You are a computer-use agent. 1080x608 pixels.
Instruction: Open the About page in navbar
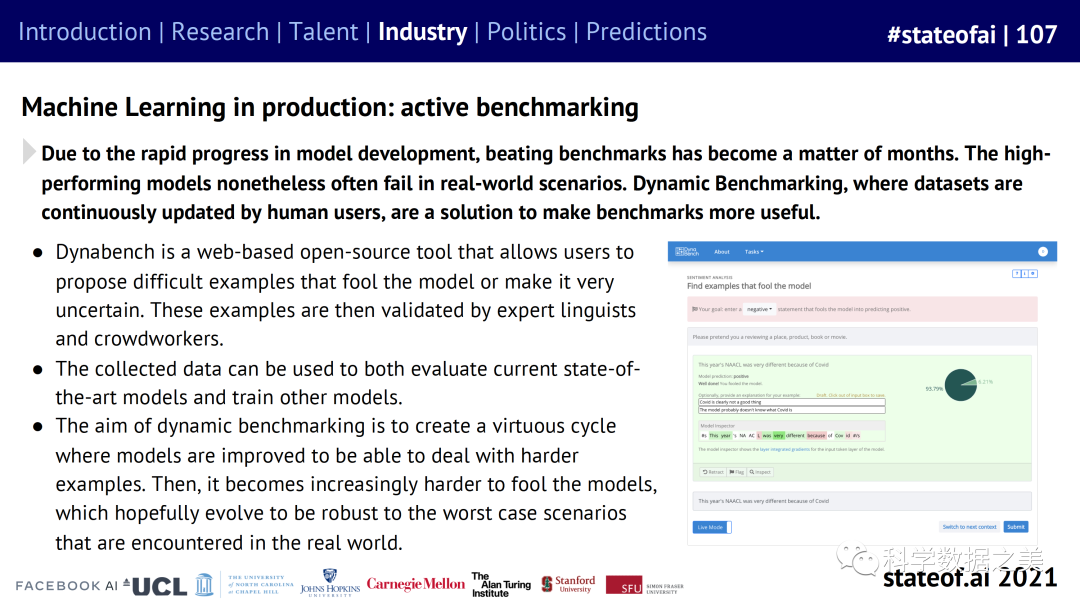click(x=722, y=252)
